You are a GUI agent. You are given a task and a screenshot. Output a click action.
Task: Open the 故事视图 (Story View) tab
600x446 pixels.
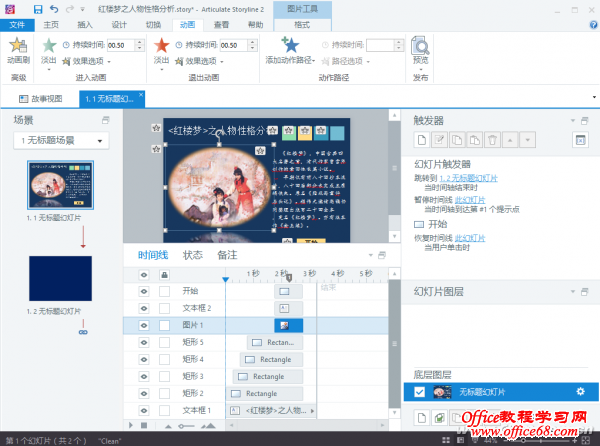47,98
